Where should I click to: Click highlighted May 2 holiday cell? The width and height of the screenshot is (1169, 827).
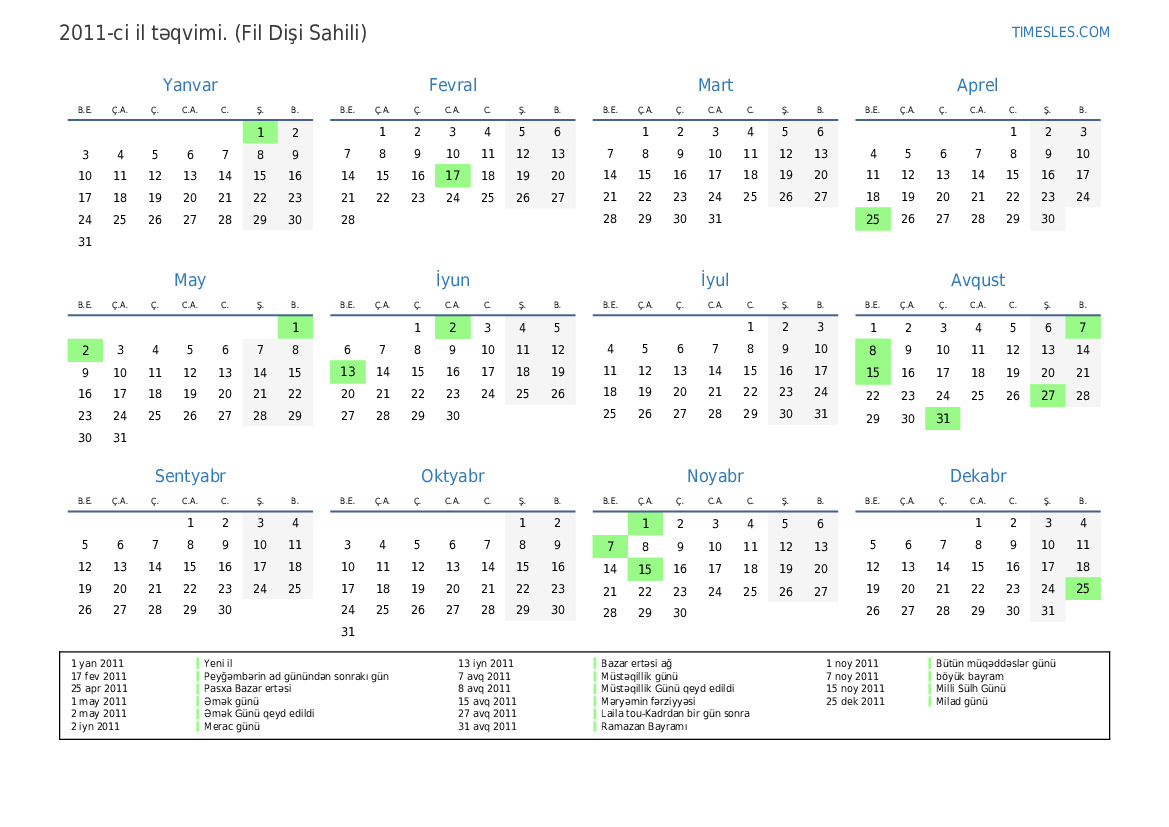click(x=85, y=350)
